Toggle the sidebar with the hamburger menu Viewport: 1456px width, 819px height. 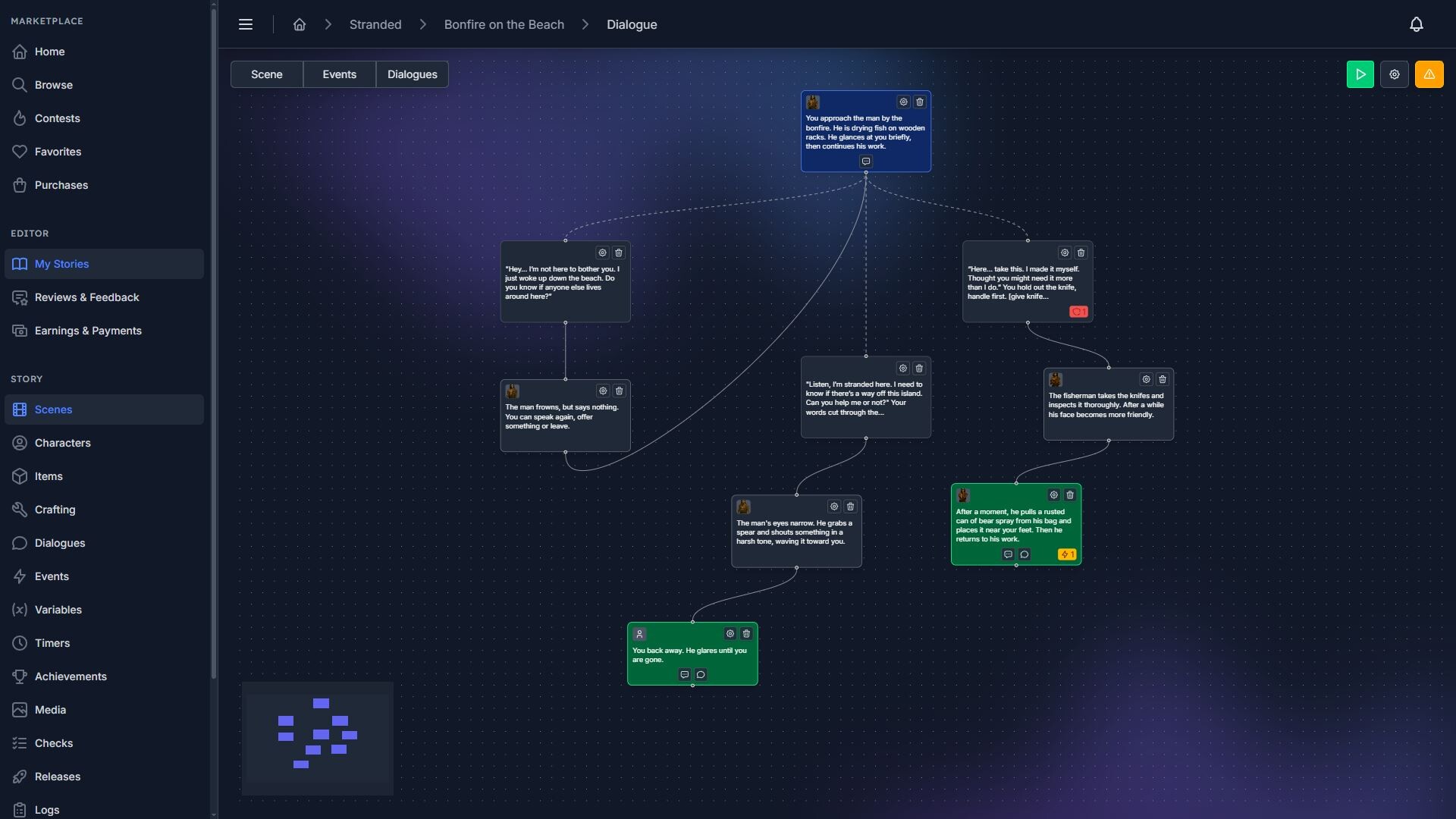(x=246, y=24)
